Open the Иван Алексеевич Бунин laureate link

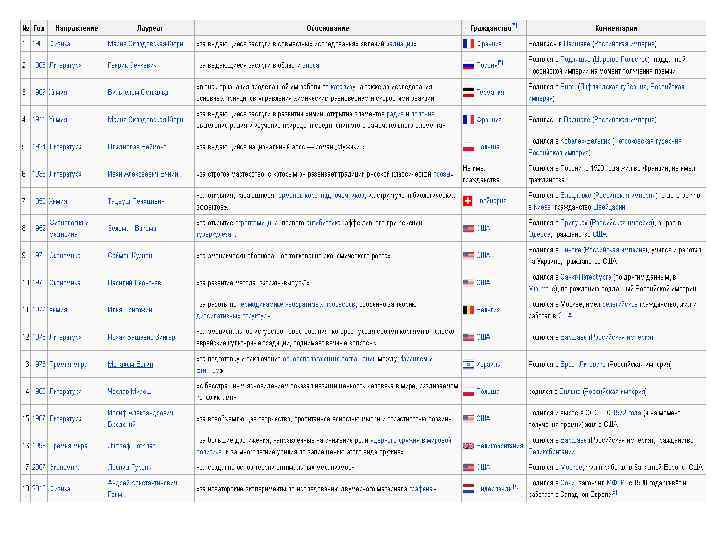[x=143, y=174]
